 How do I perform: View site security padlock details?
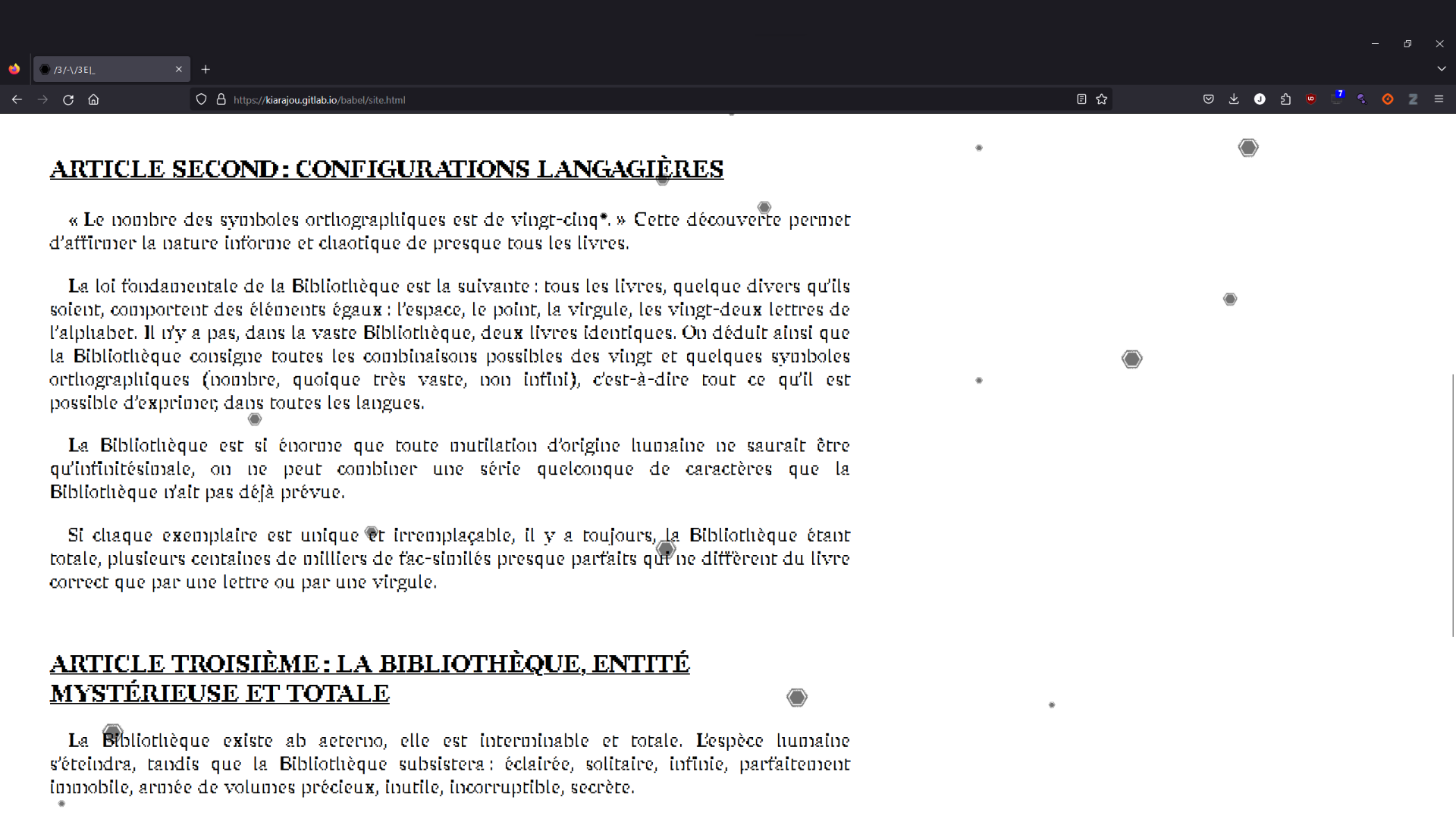tap(221, 99)
